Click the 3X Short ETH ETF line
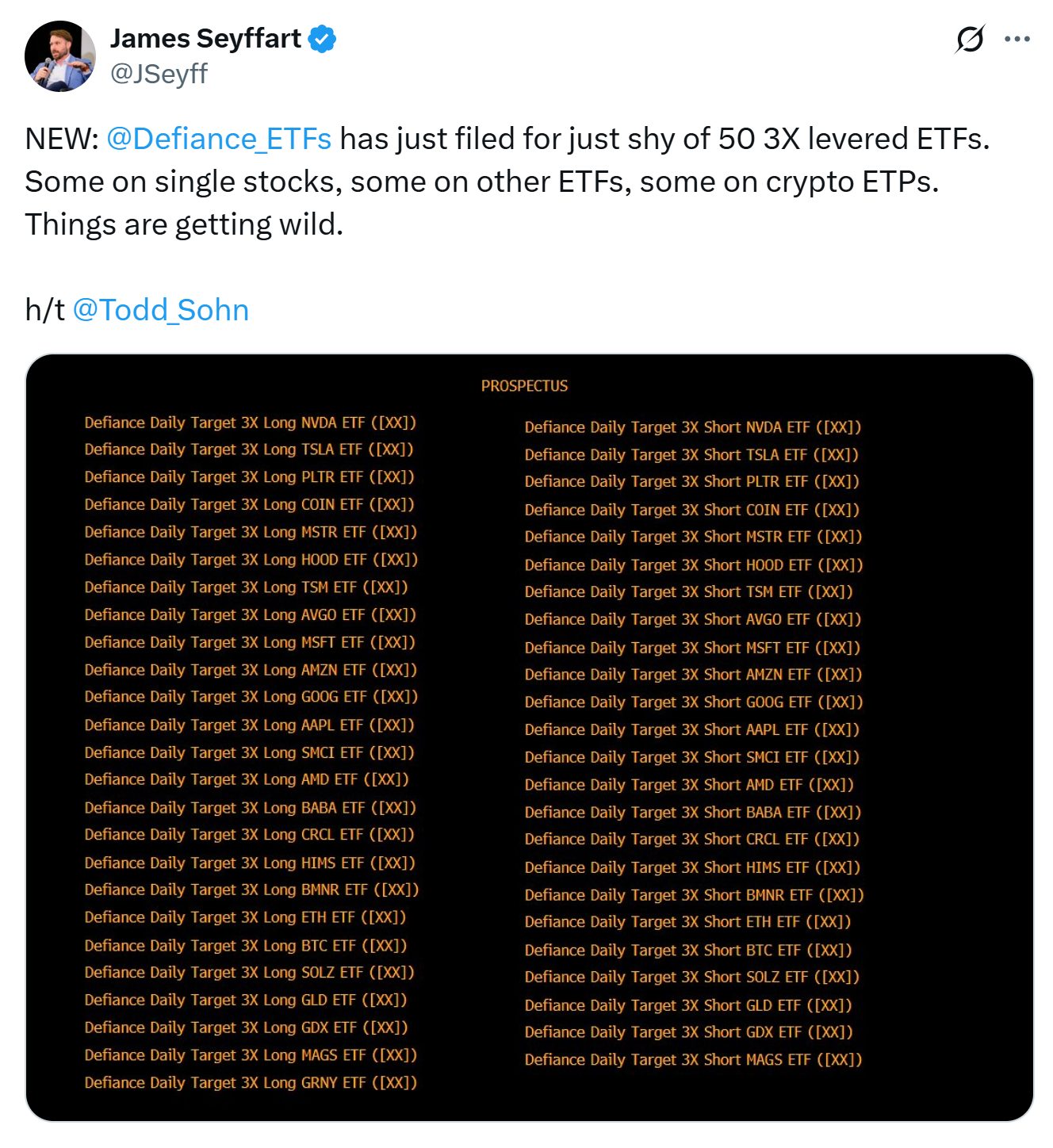 tap(687, 922)
